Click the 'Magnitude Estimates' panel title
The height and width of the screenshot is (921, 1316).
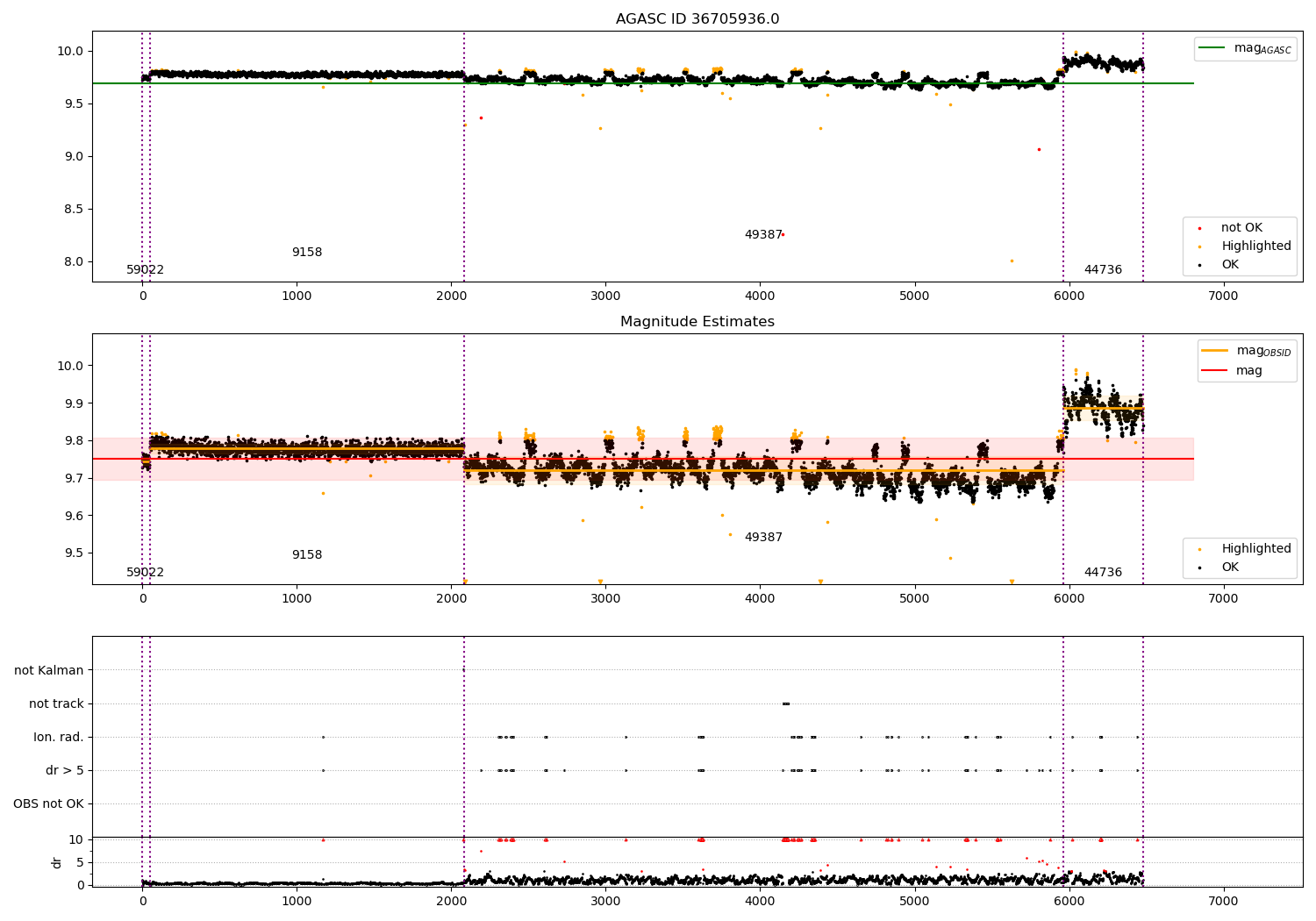click(697, 322)
